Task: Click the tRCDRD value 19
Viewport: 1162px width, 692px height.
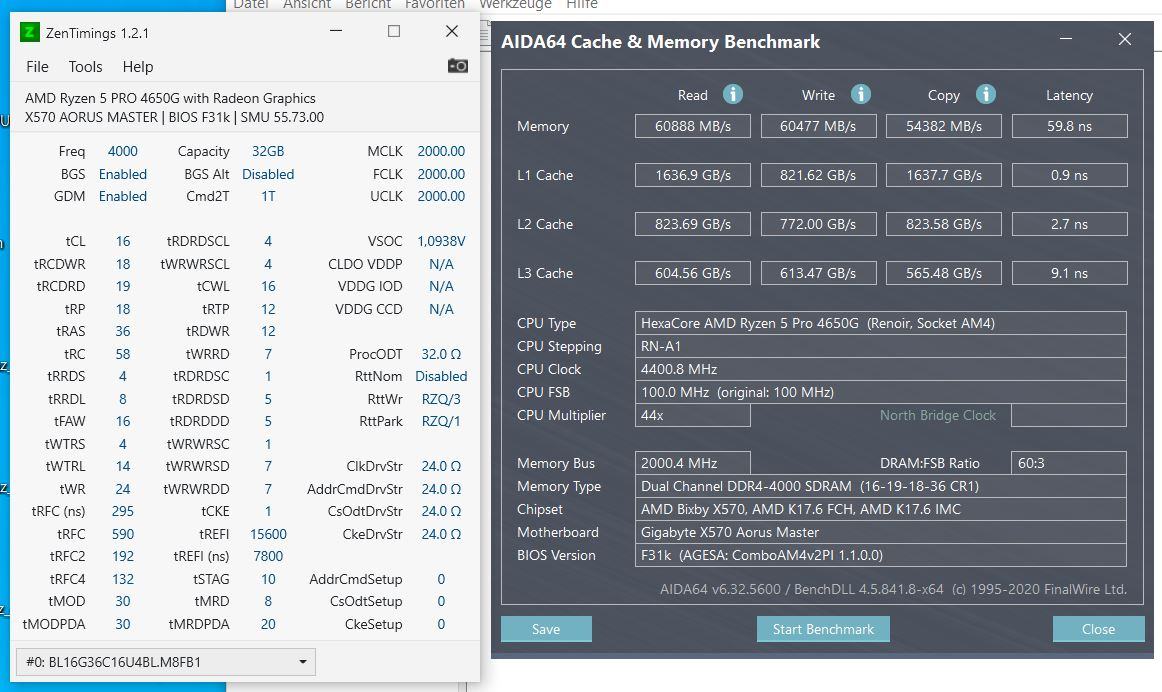Action: point(122,286)
